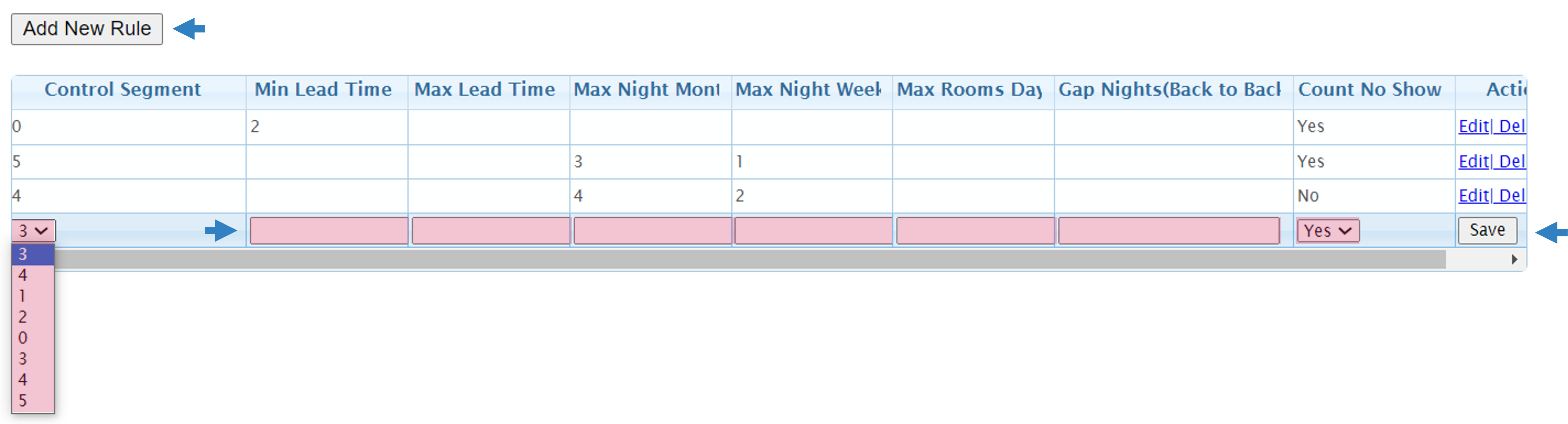Focus the Max Rooms Day input field

pos(975,231)
